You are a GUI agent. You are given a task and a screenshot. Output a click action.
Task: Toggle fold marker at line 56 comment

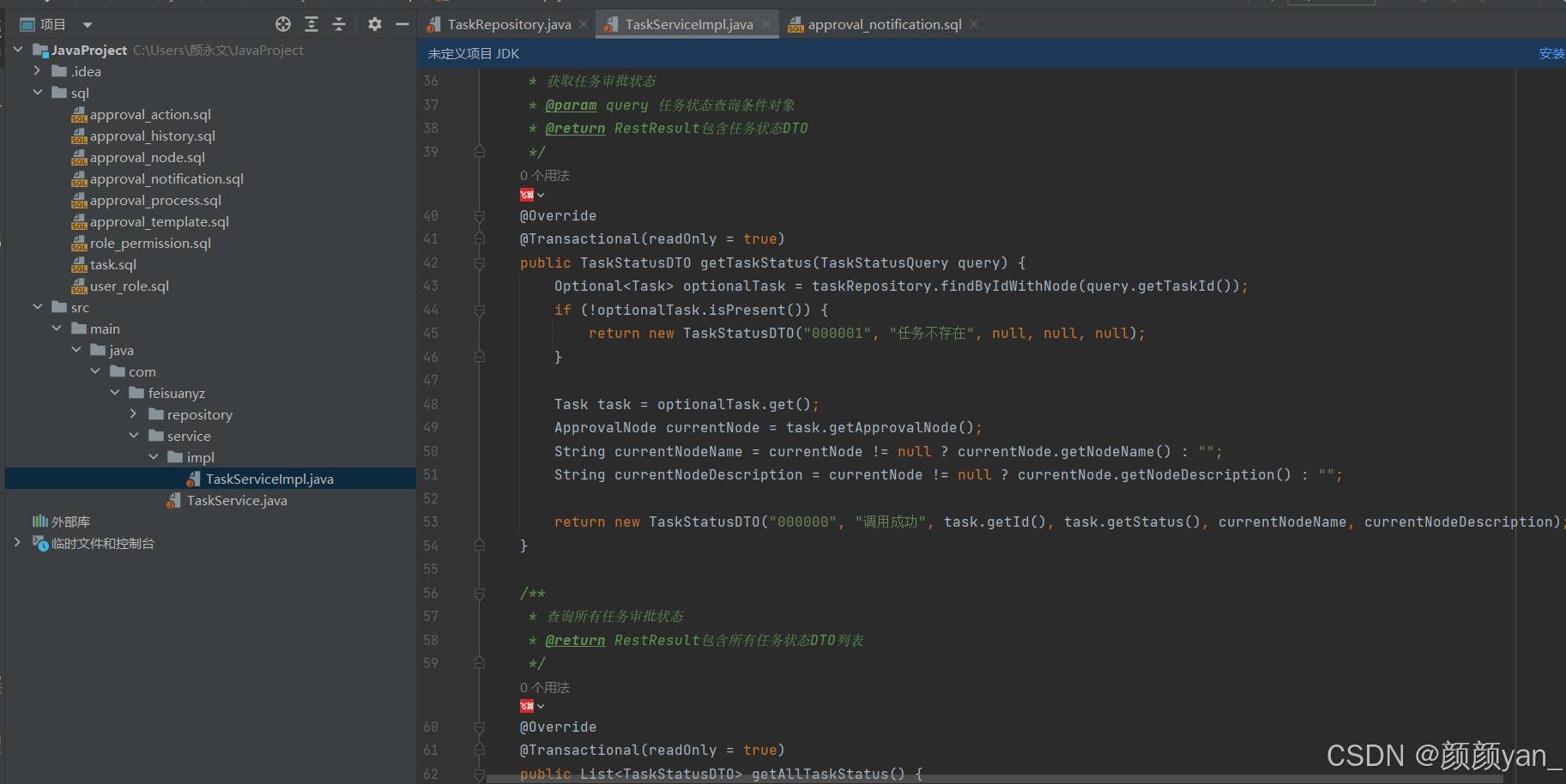click(480, 594)
